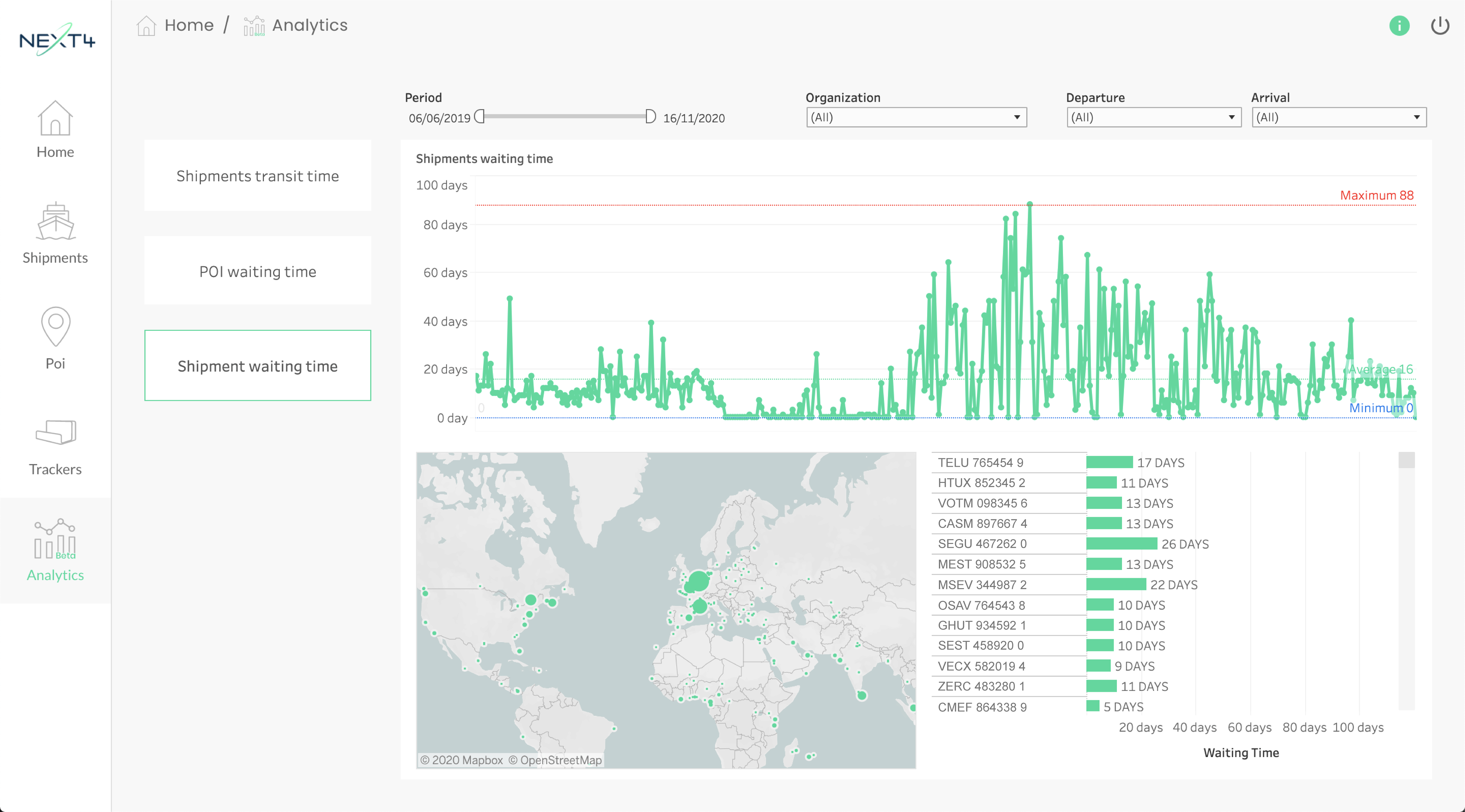Click the NEXT4 logo

pos(57,40)
